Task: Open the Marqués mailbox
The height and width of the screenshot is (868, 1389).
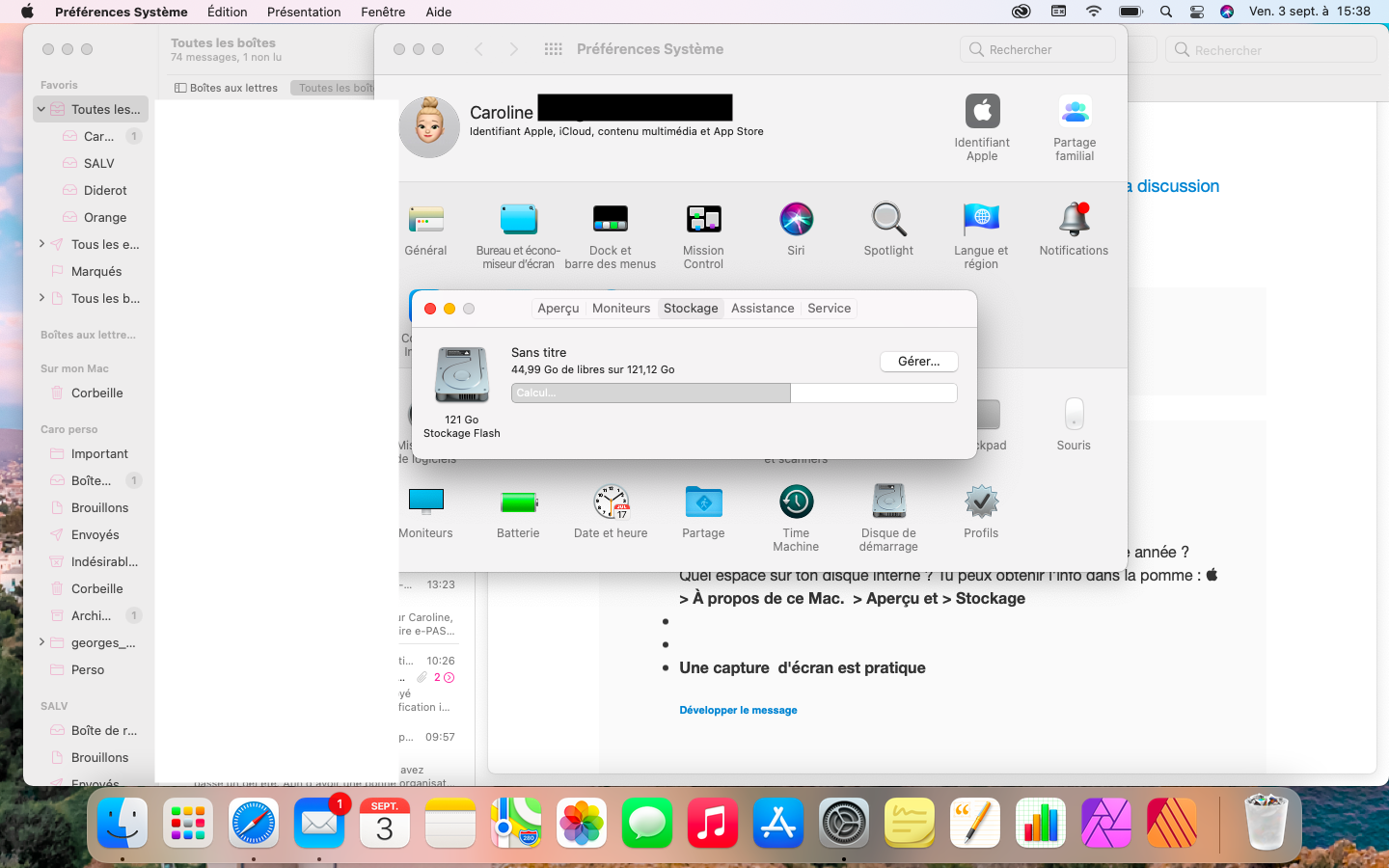Action: coord(90,271)
